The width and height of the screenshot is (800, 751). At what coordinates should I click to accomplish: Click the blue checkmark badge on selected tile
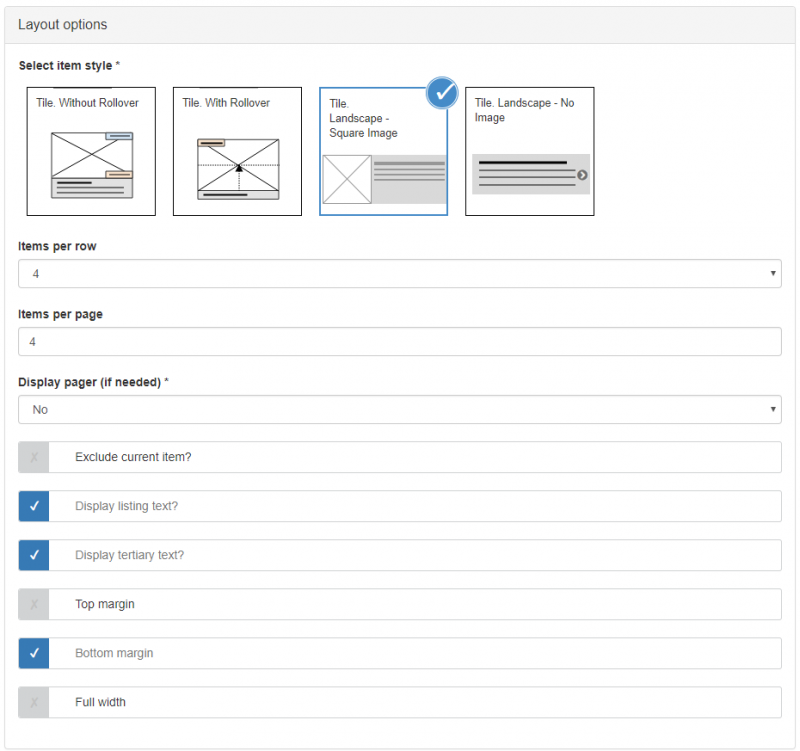point(442,93)
